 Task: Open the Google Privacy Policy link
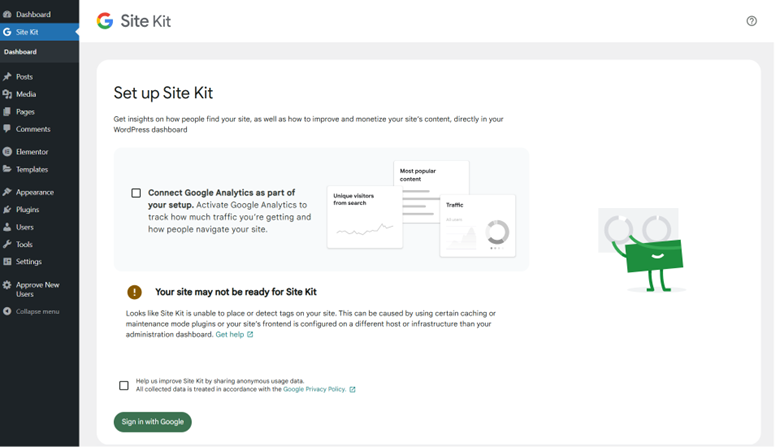(x=315, y=389)
